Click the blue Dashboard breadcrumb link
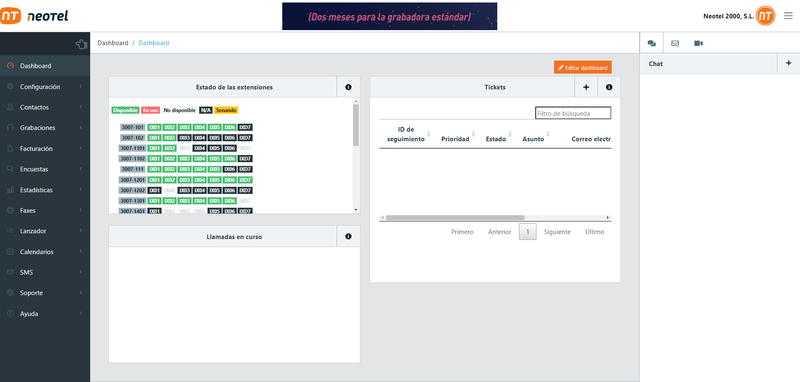The width and height of the screenshot is (800, 382). pos(154,43)
